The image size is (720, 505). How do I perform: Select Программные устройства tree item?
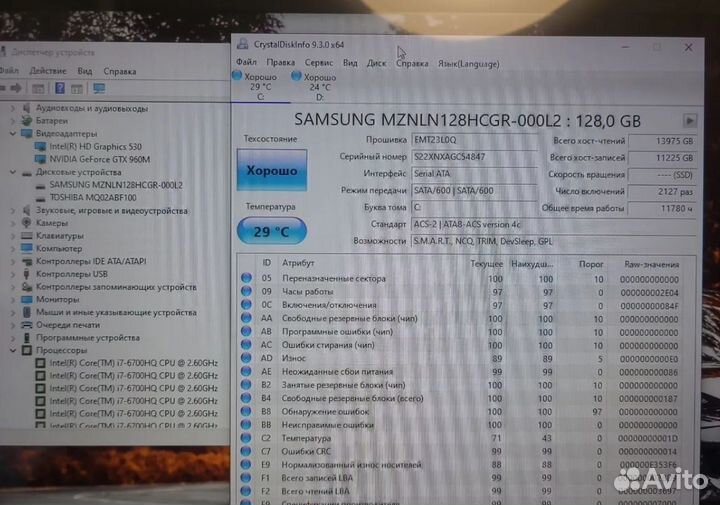[88, 338]
